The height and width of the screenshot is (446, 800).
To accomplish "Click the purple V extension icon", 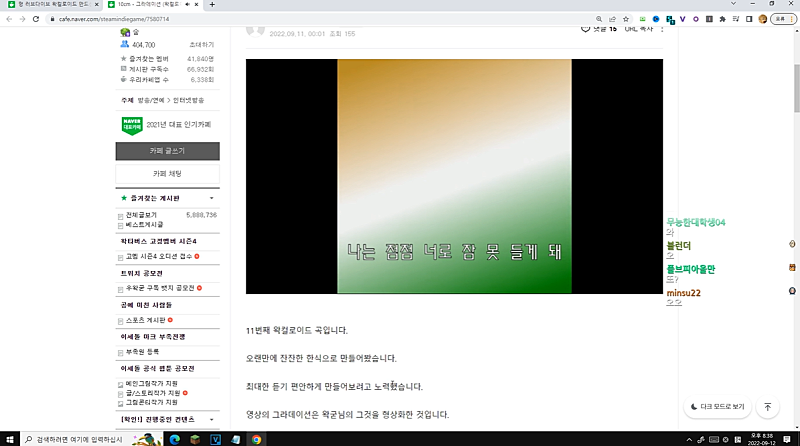I will [x=683, y=19].
